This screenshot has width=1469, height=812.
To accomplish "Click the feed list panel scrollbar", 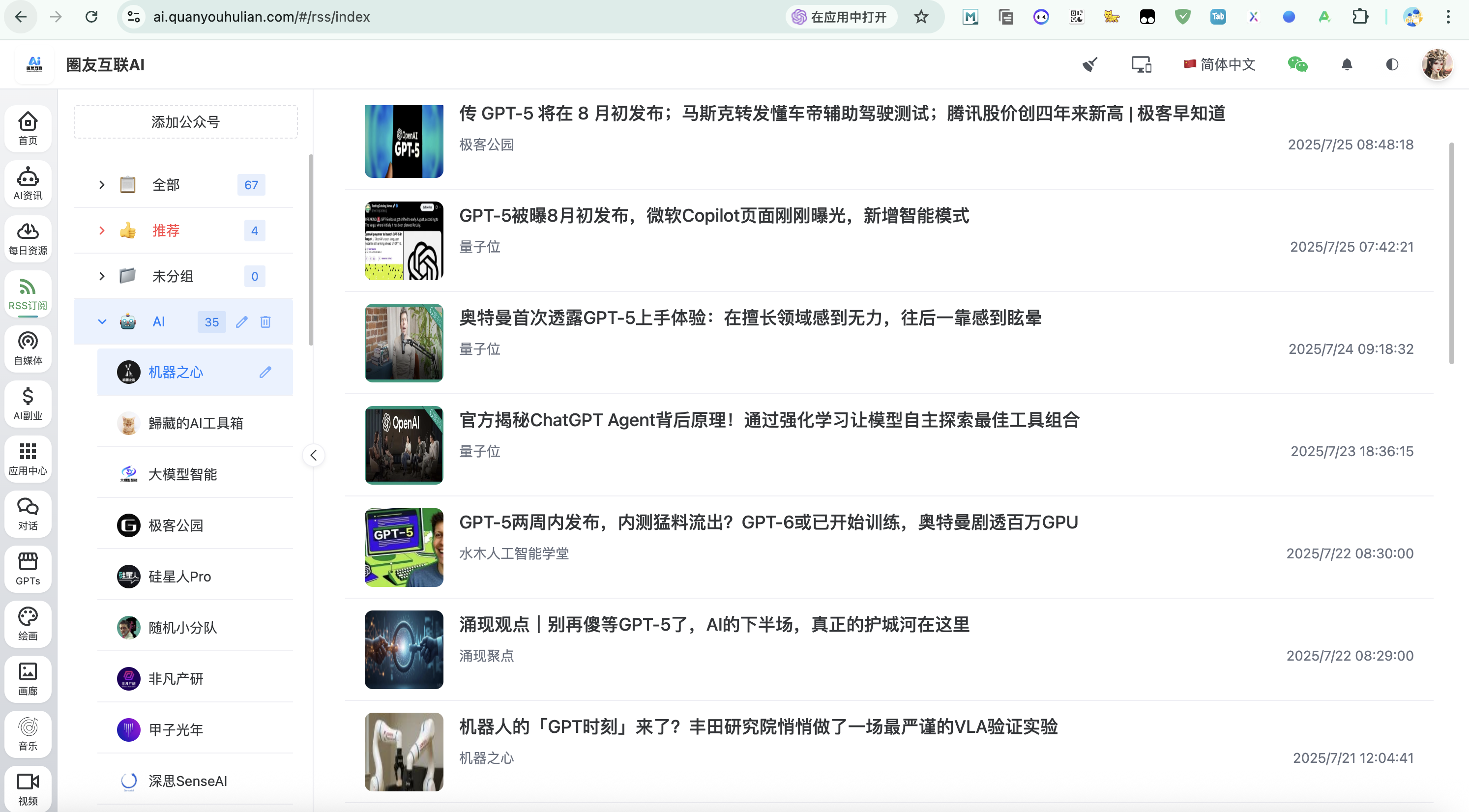I will click(x=311, y=250).
